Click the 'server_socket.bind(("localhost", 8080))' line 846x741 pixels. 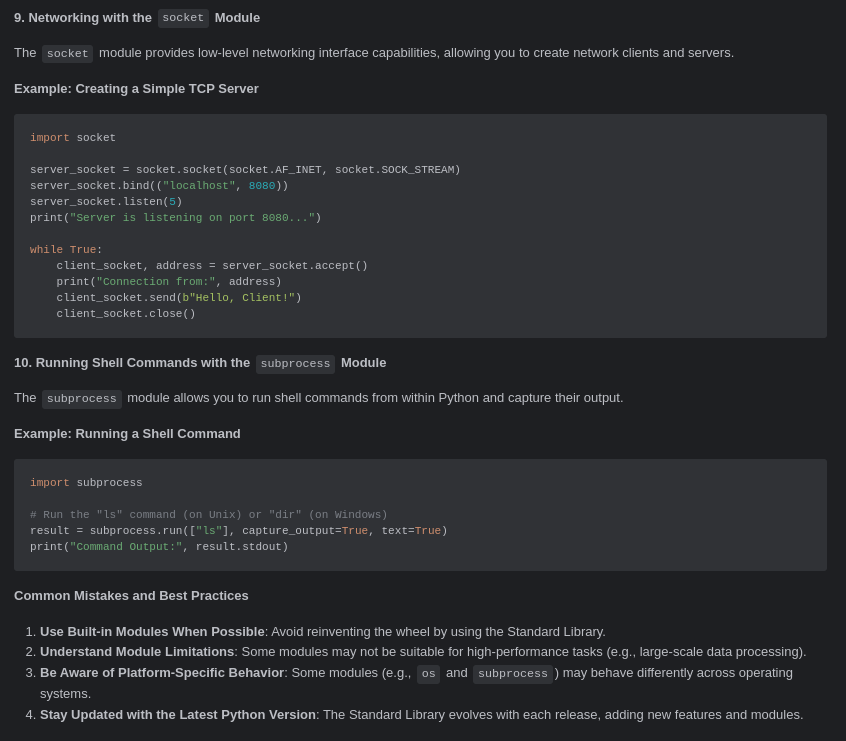pyautogui.click(x=159, y=186)
